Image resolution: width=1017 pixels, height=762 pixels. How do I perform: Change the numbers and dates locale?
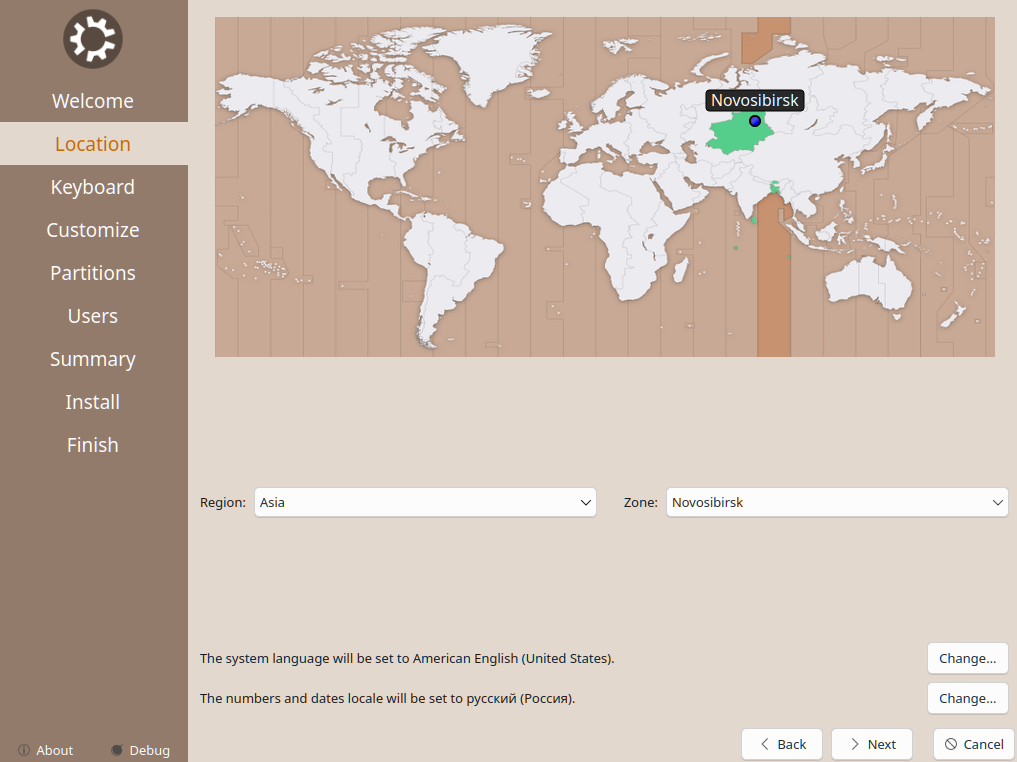(967, 698)
